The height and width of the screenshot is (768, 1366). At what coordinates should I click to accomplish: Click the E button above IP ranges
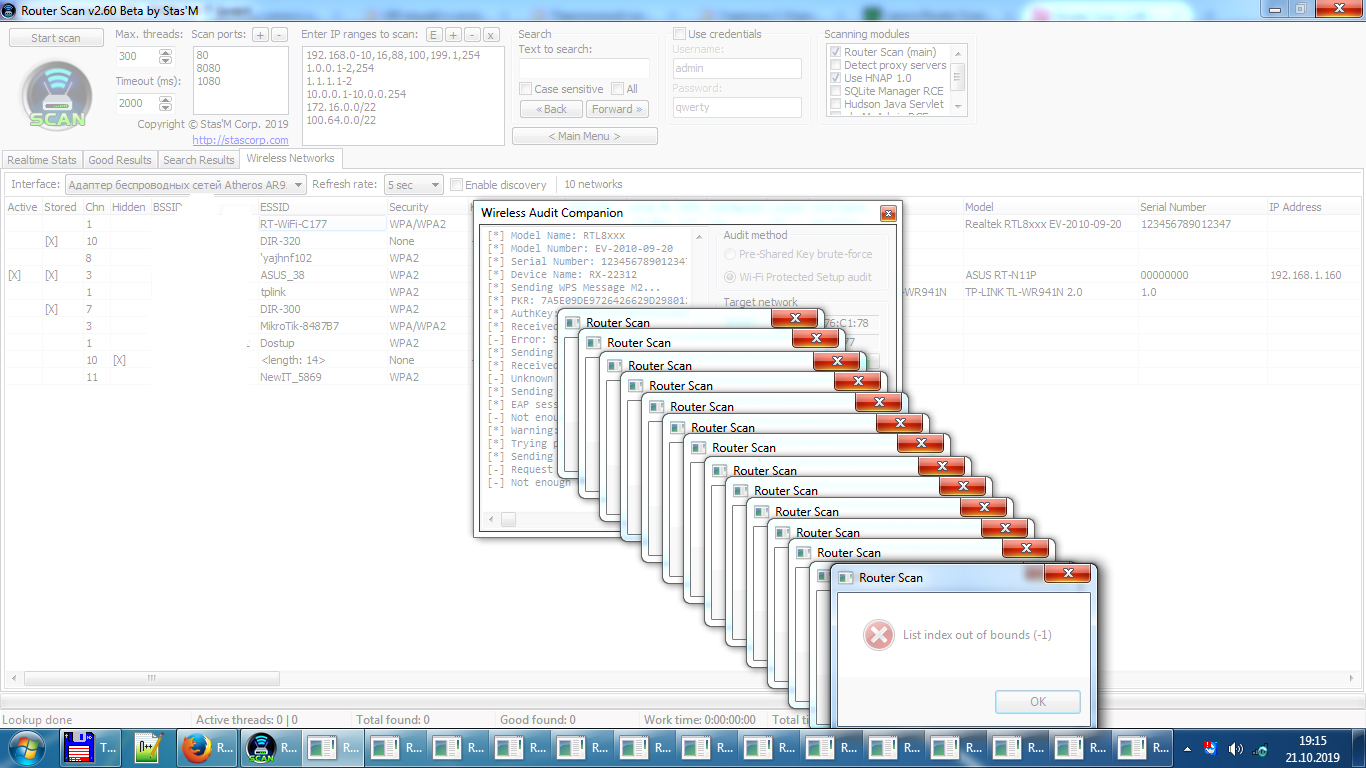pos(434,34)
